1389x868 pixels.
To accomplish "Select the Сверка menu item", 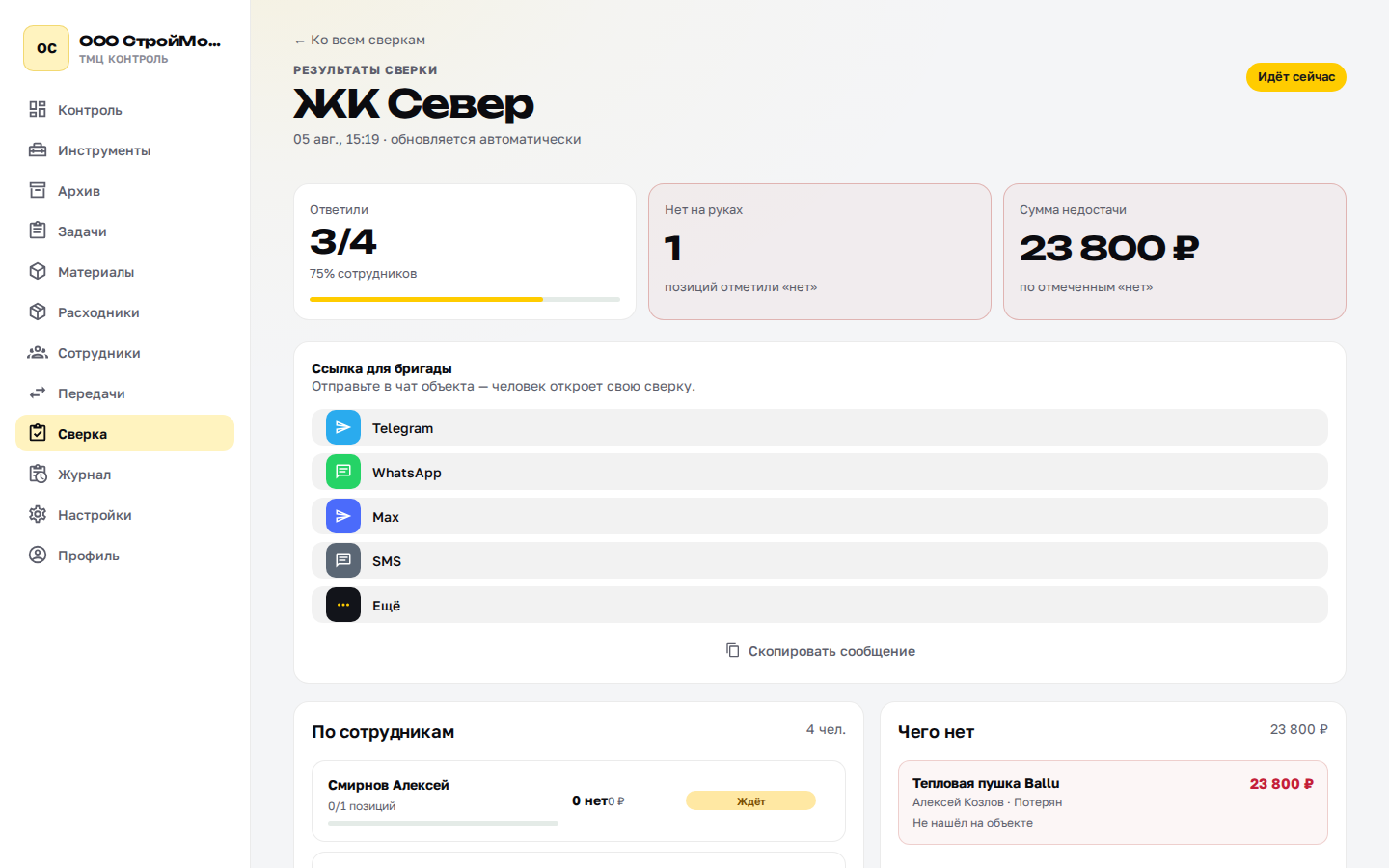I will click(x=124, y=433).
